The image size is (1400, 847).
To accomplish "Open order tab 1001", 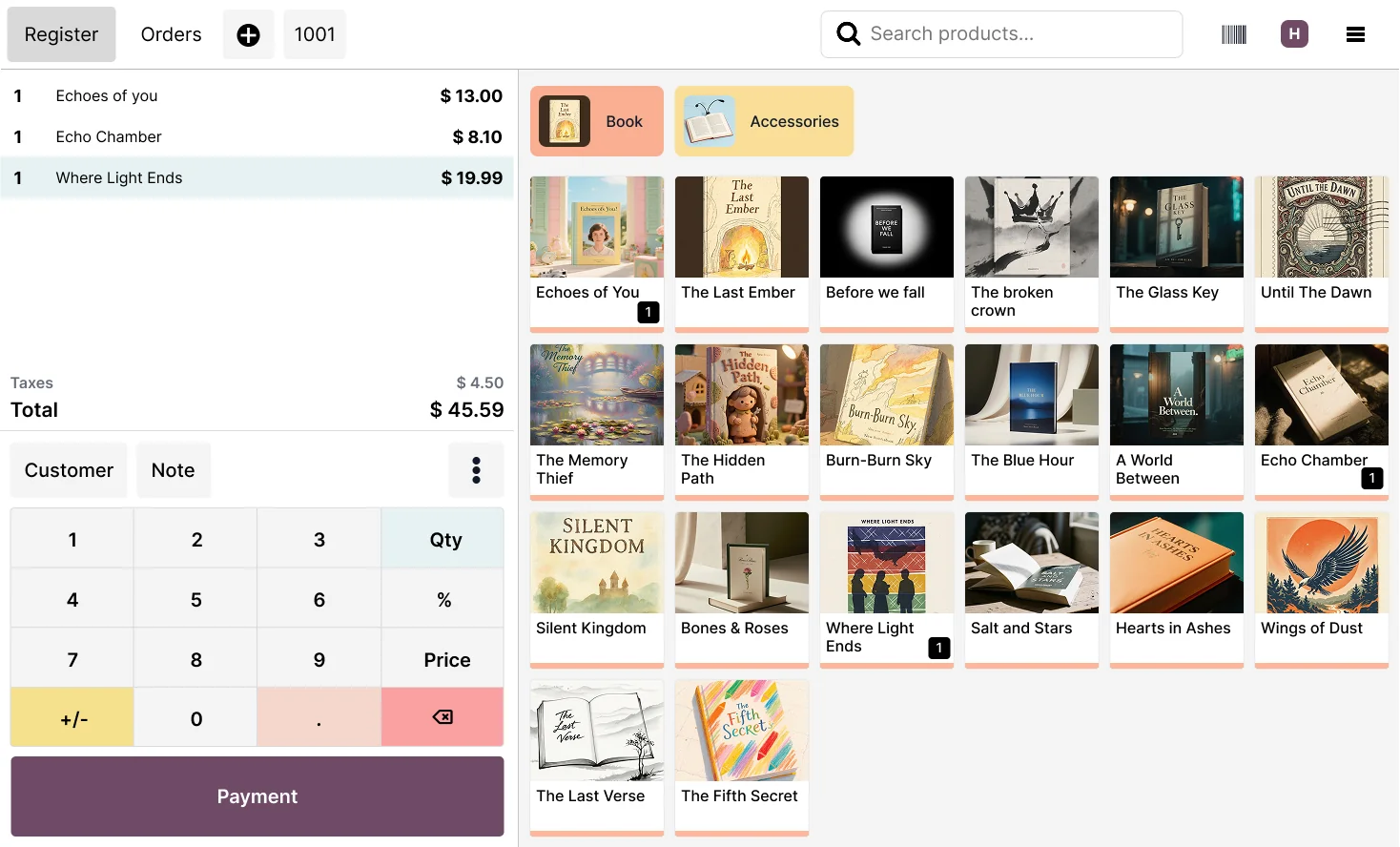I will tap(315, 33).
